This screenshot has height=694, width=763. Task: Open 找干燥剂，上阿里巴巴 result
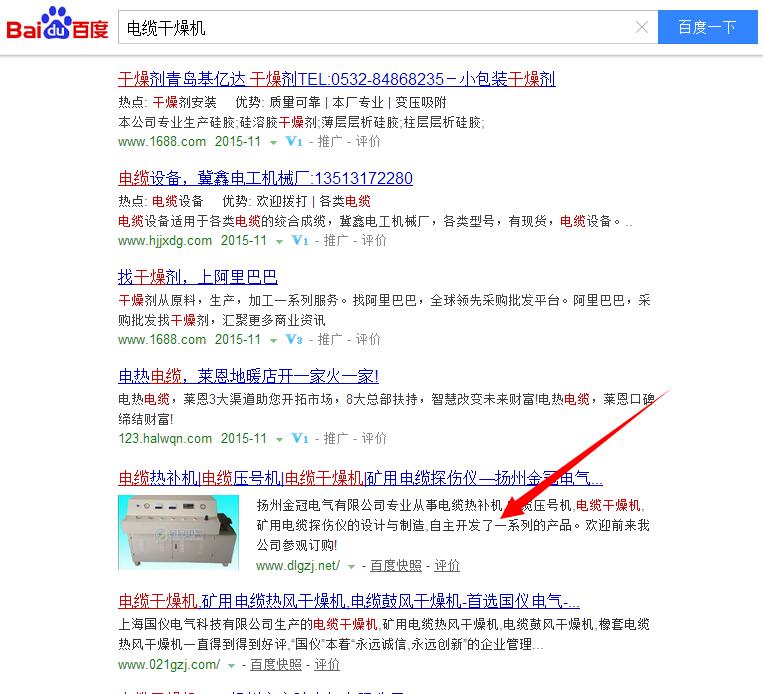[x=198, y=277]
